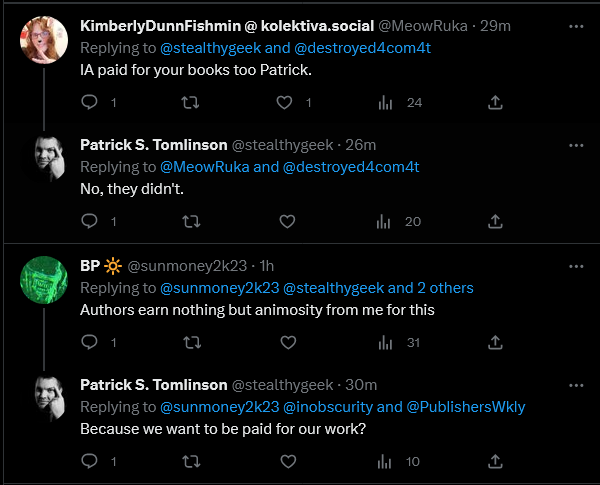Open the @destroyed4com4t mention in KimberlyDunnFishmin's tweet

[362, 48]
